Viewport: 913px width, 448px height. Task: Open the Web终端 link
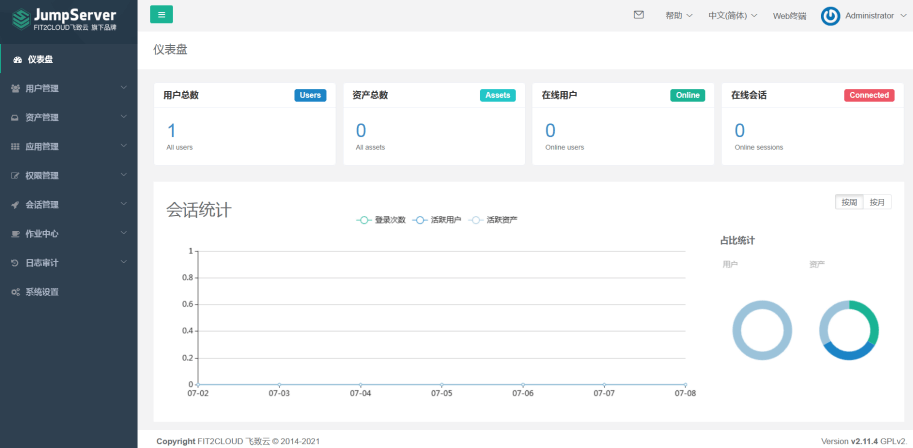(x=790, y=16)
